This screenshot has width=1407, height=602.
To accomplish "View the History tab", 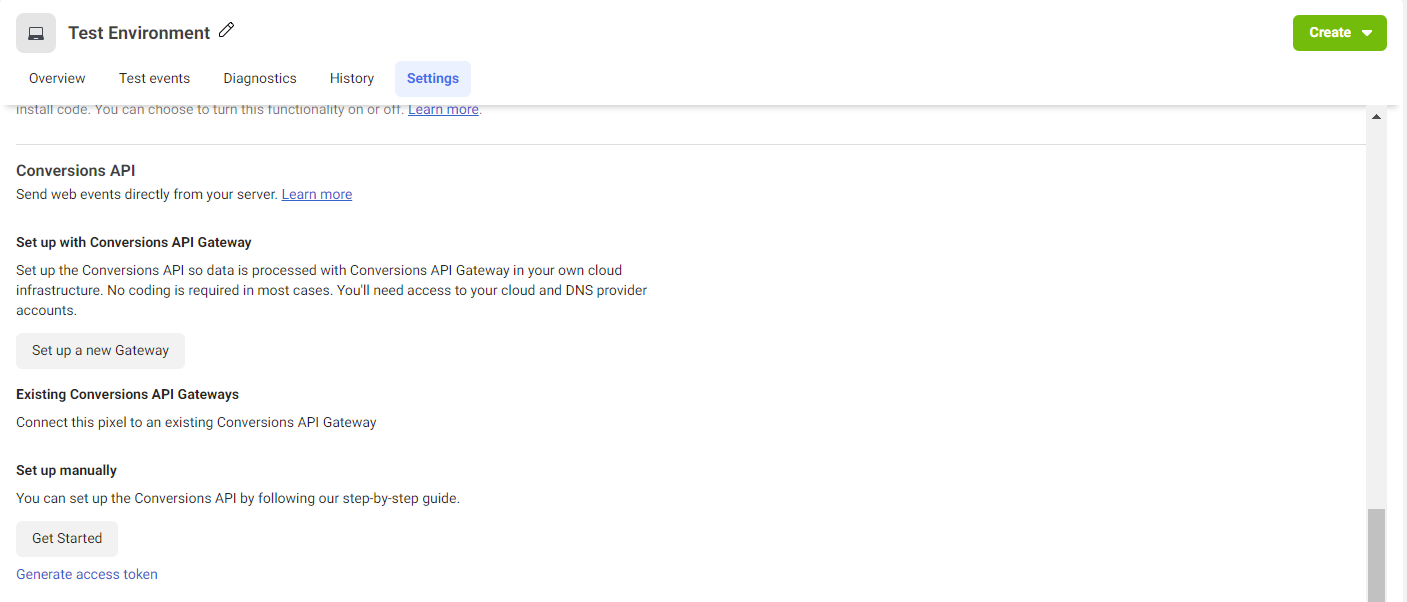I will (x=352, y=78).
